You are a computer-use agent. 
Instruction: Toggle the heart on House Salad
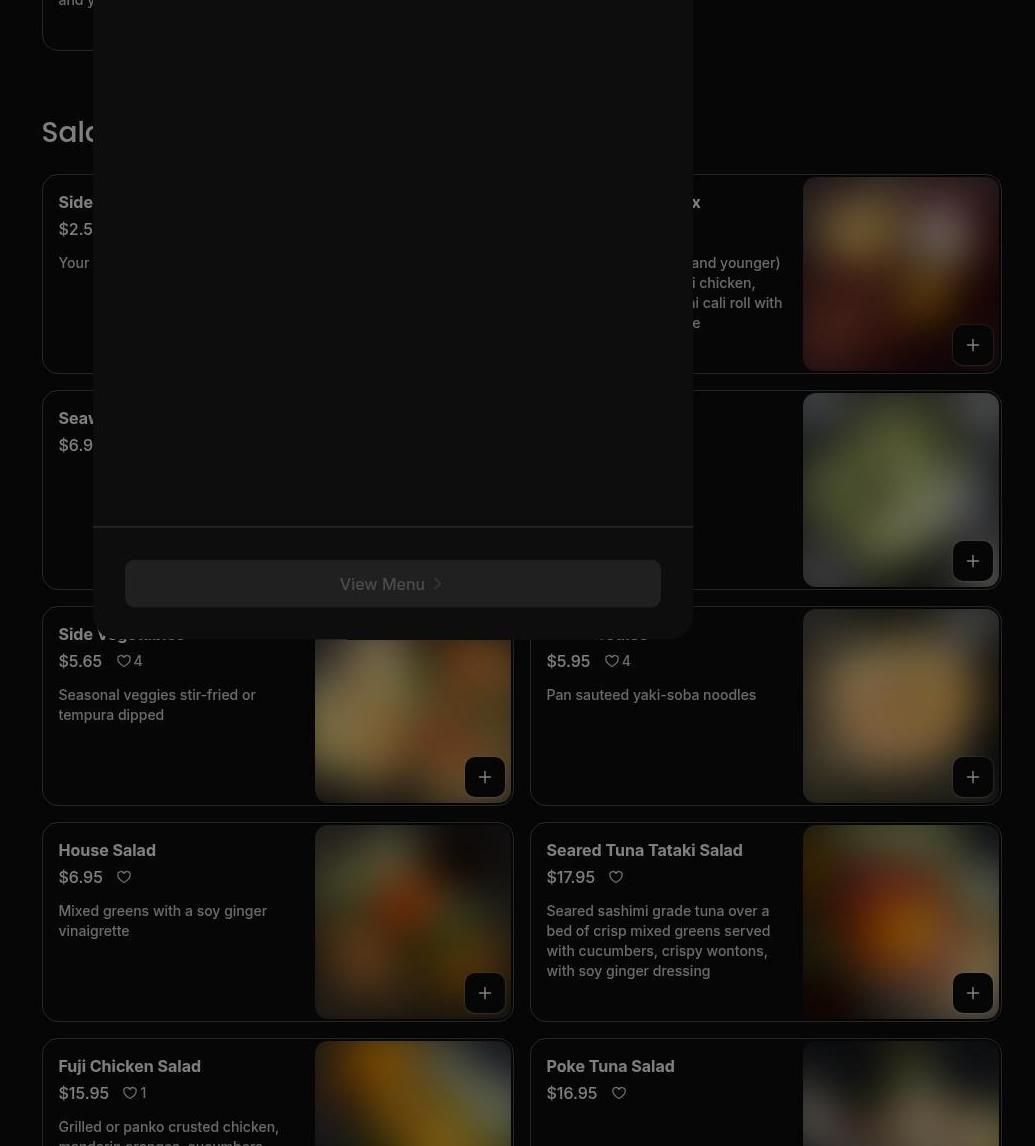pyautogui.click(x=124, y=877)
